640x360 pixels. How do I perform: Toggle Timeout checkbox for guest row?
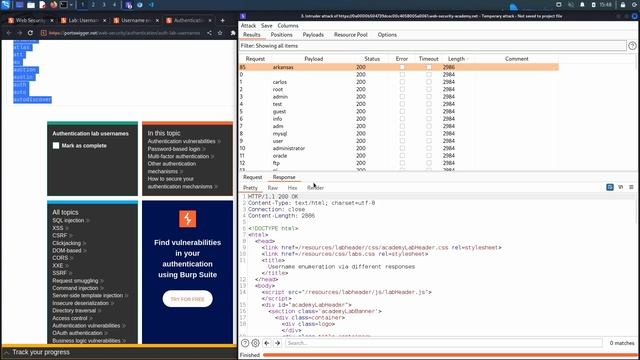click(429, 111)
